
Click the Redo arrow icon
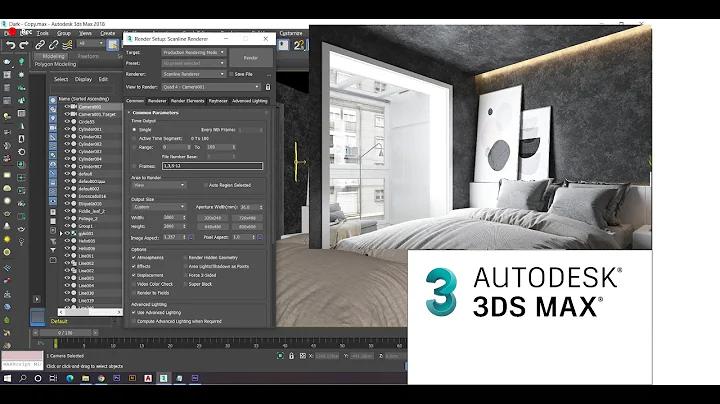pos(24,45)
